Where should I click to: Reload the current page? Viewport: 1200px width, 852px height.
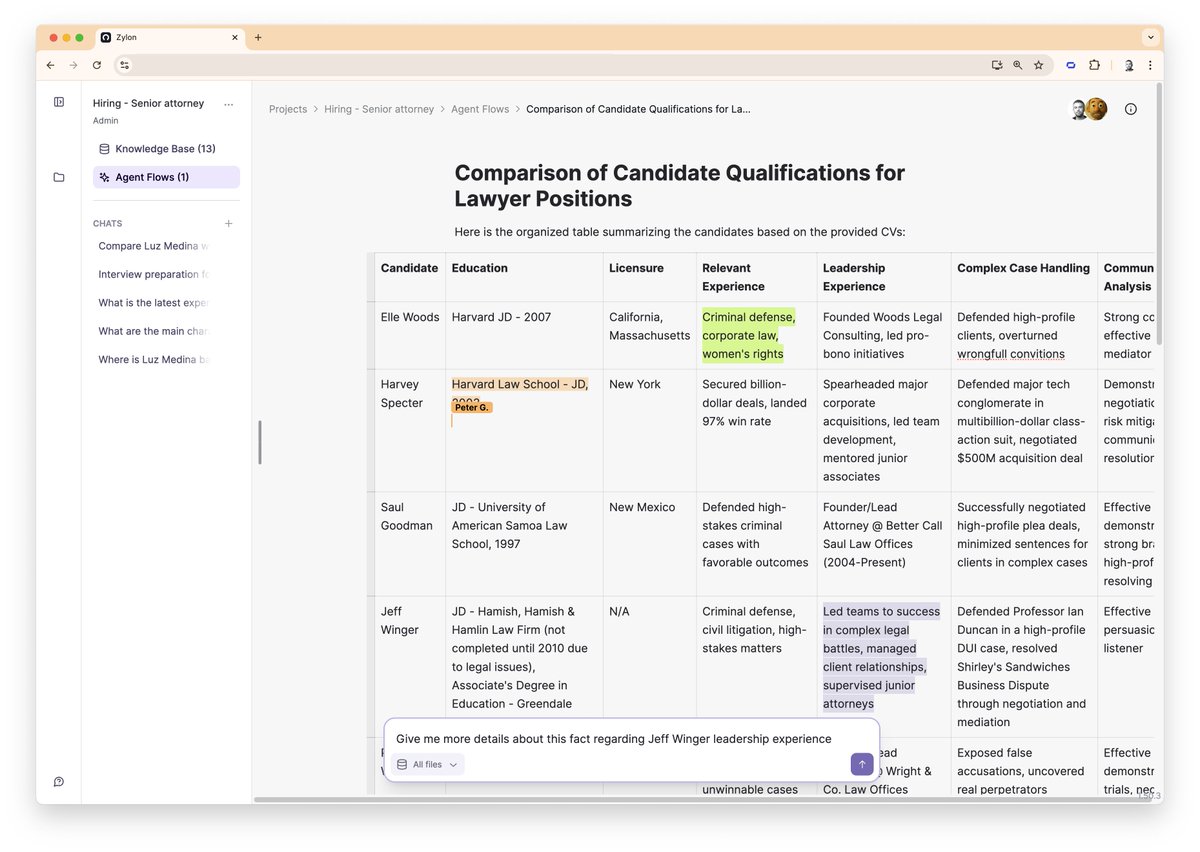[x=97, y=65]
